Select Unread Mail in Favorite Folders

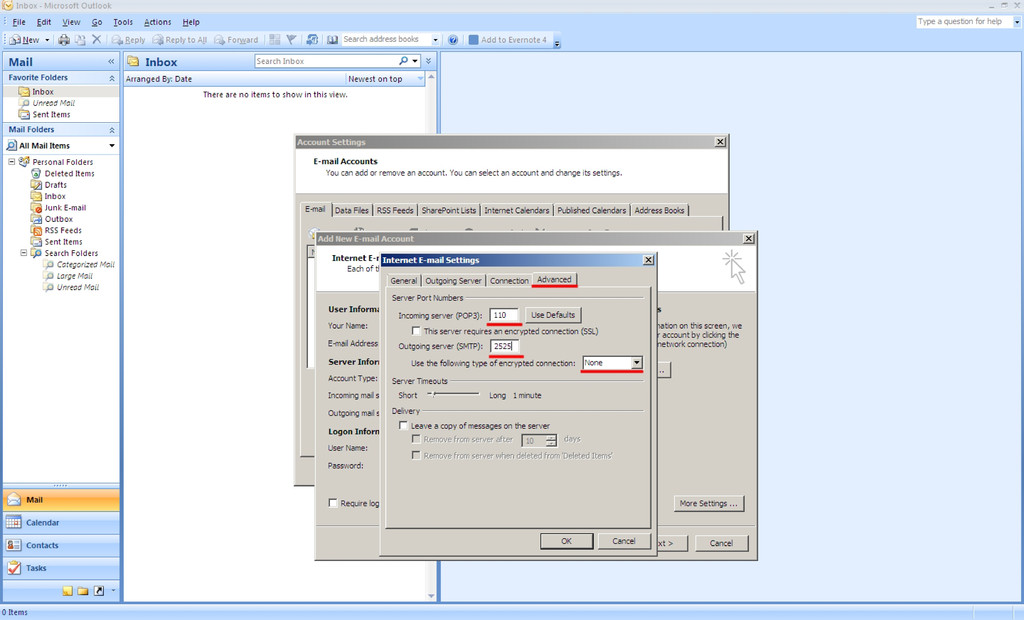pyautogui.click(x=53, y=103)
